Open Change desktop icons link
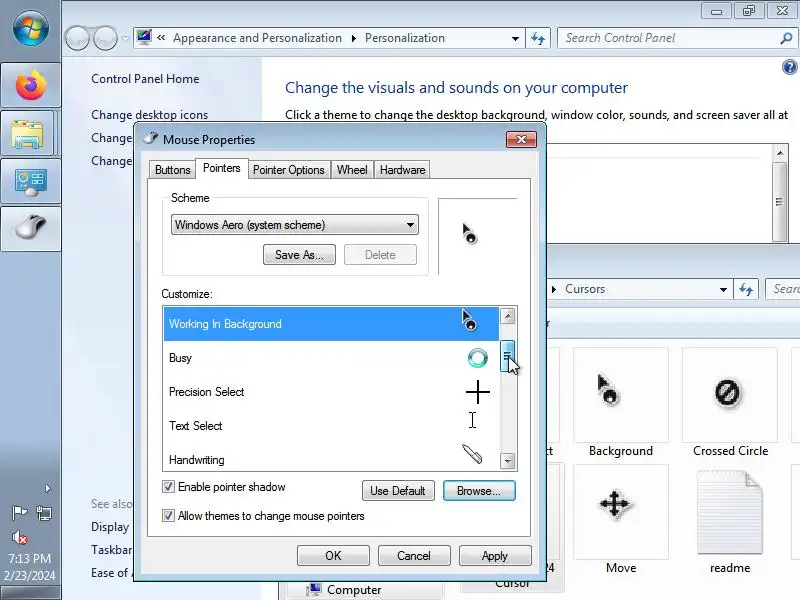This screenshot has width=800, height=600. tap(149, 115)
